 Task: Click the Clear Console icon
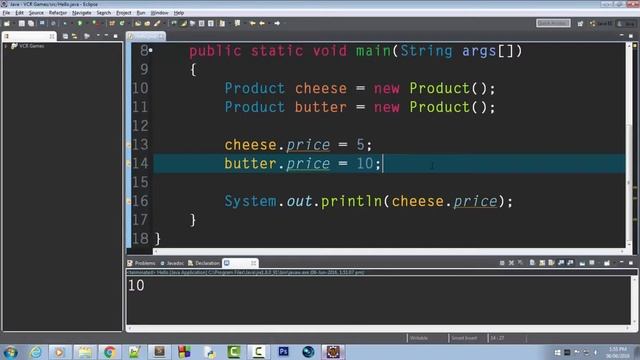tap(532, 263)
